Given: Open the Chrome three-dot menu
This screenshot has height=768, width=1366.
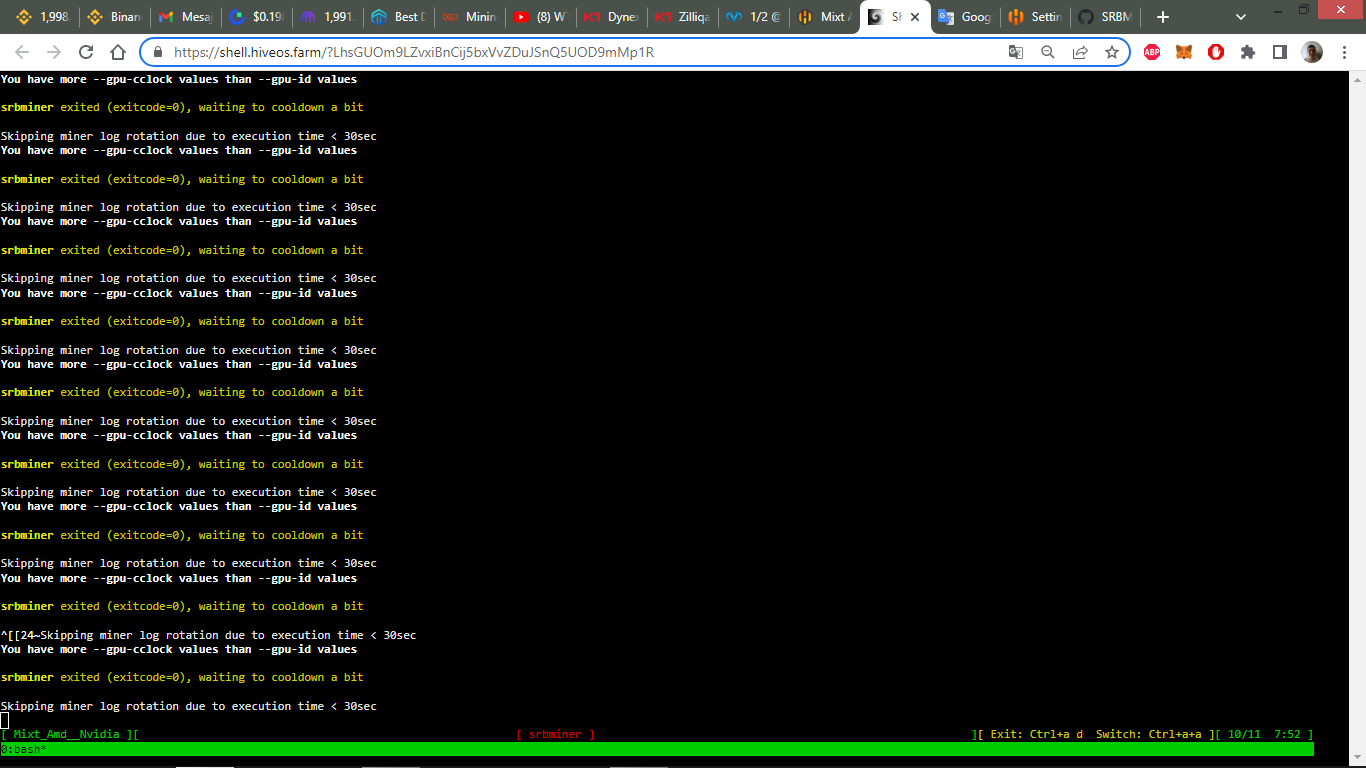Looking at the screenshot, I should point(1345,53).
